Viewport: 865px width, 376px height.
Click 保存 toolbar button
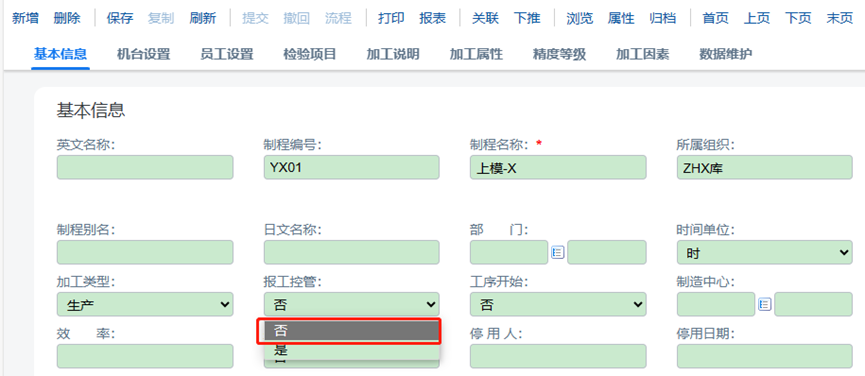(x=120, y=18)
